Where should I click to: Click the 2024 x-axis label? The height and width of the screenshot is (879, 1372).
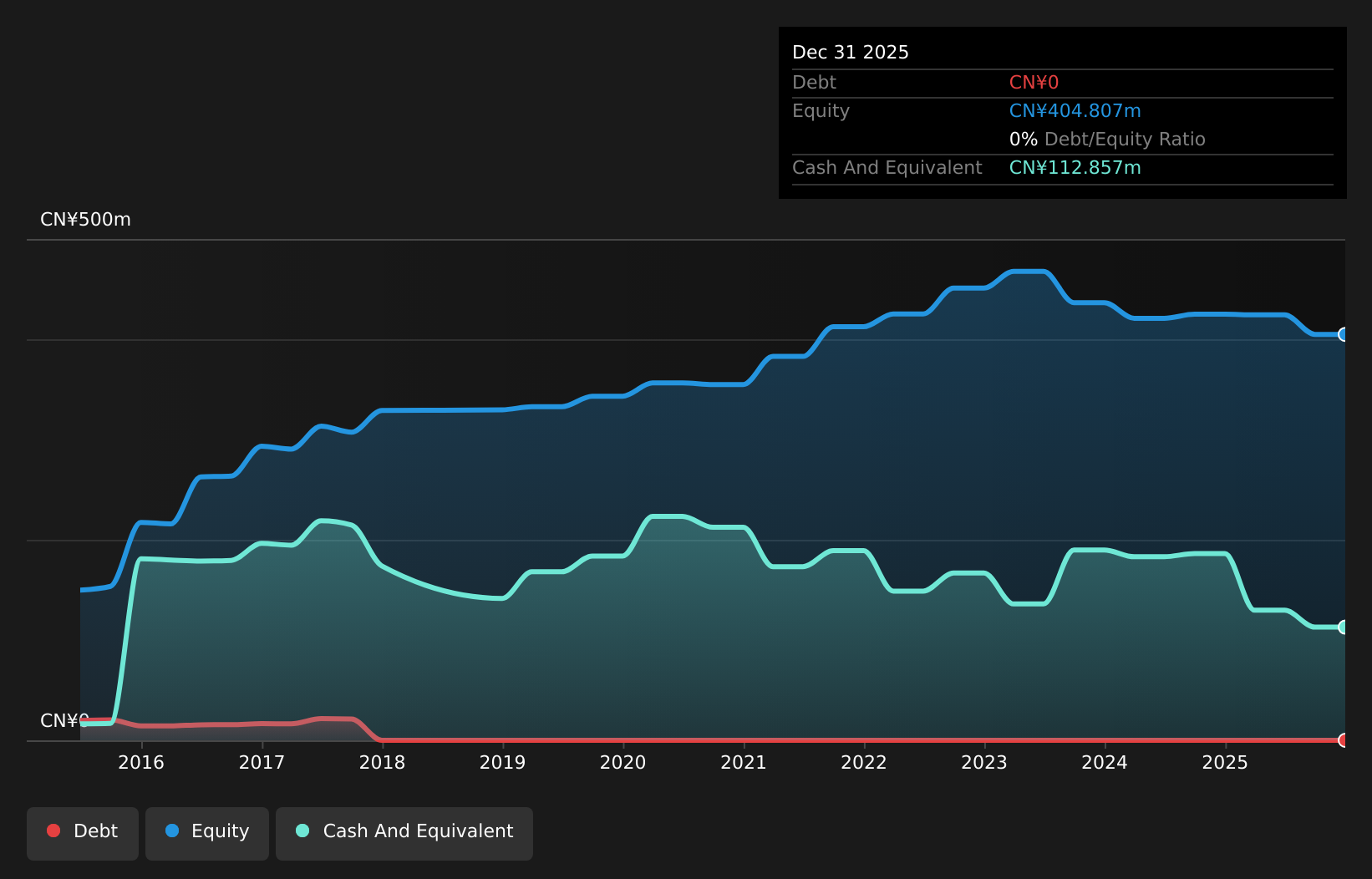[x=1105, y=762]
